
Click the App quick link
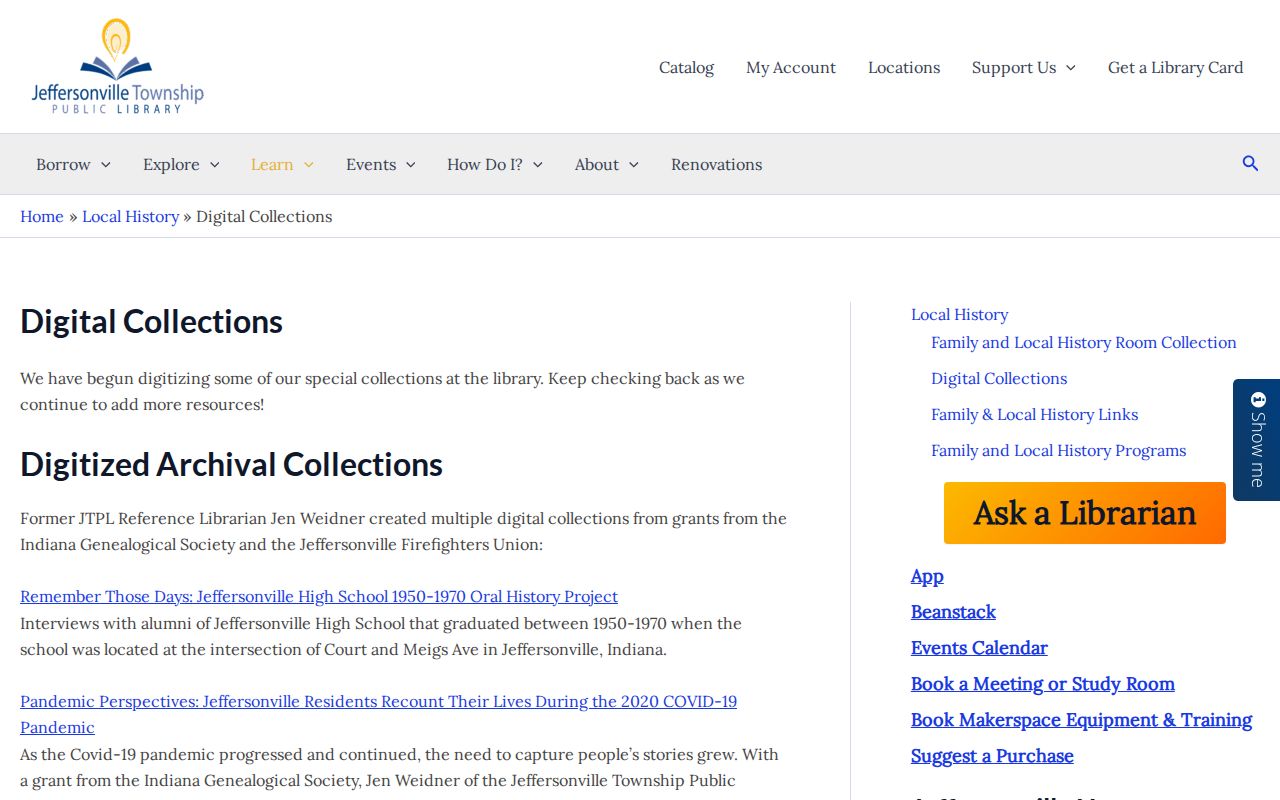pyautogui.click(x=927, y=576)
